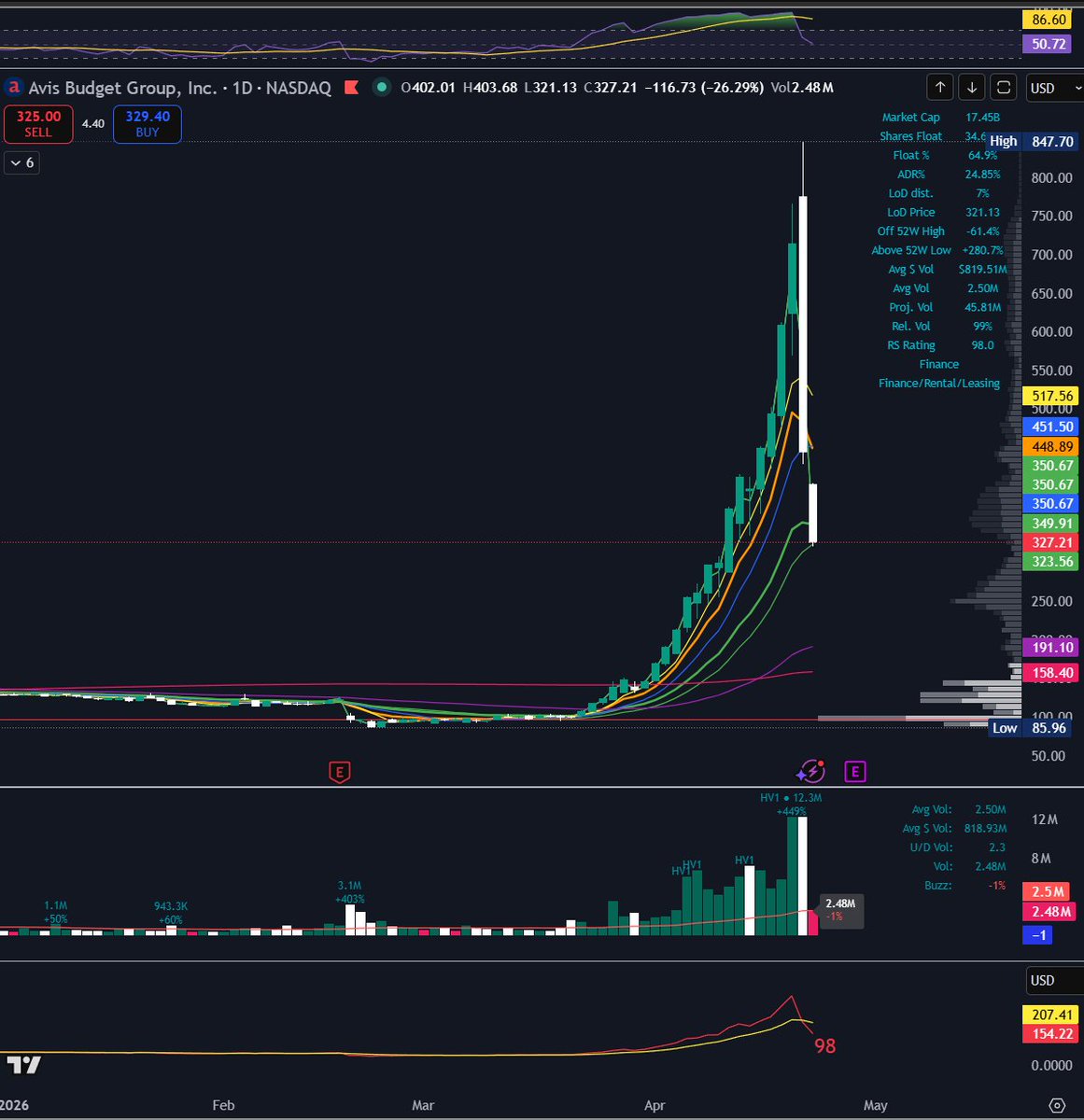This screenshot has width=1084, height=1120.
Task: Click the 325.00 SELL button
Action: coord(38,124)
